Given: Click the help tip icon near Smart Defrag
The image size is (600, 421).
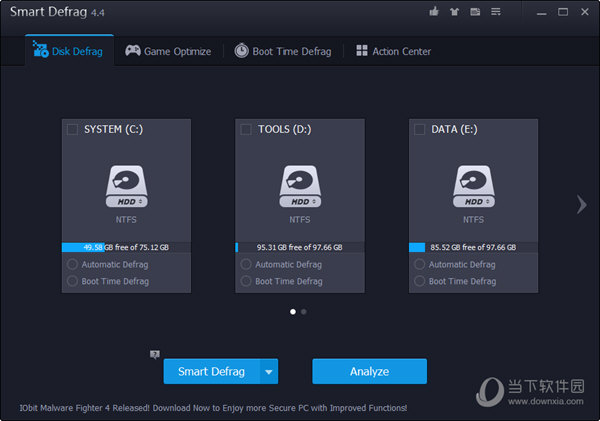Looking at the screenshot, I should click(155, 354).
